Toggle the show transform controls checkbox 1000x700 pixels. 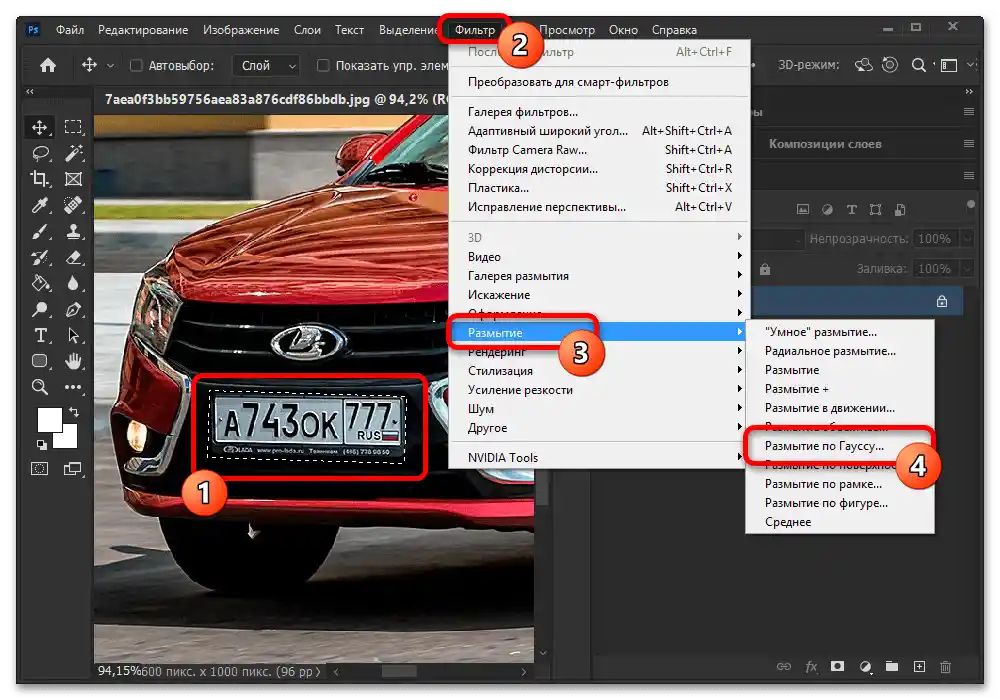click(x=323, y=66)
